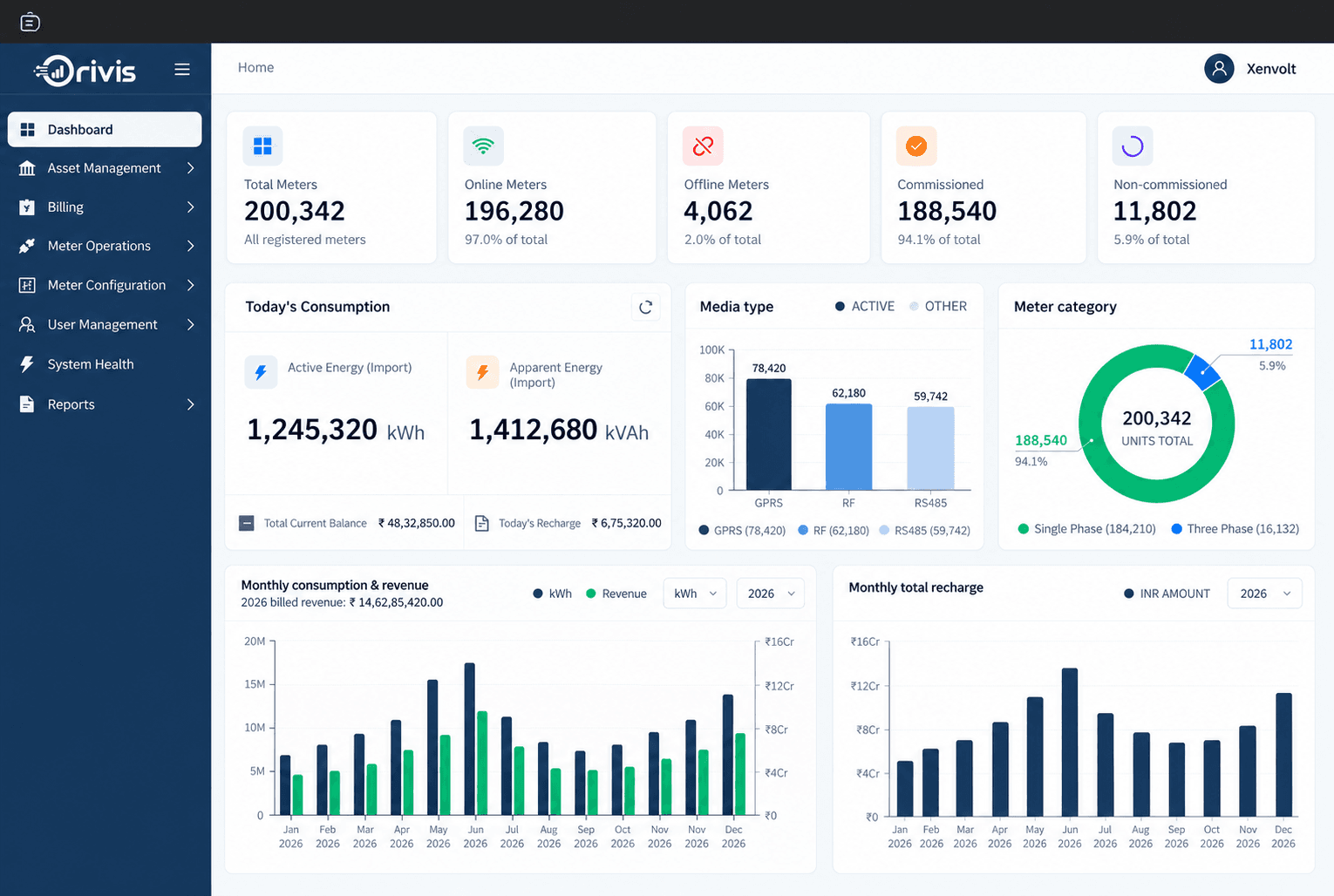Click the Orivis logo in sidebar
The image size is (1334, 896).
85,70
